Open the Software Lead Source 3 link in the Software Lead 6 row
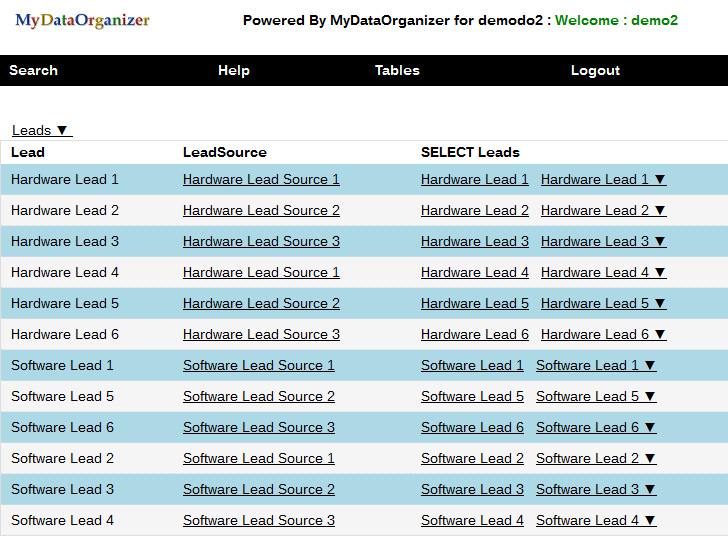Viewport: 728px width, 557px height. pos(258,428)
